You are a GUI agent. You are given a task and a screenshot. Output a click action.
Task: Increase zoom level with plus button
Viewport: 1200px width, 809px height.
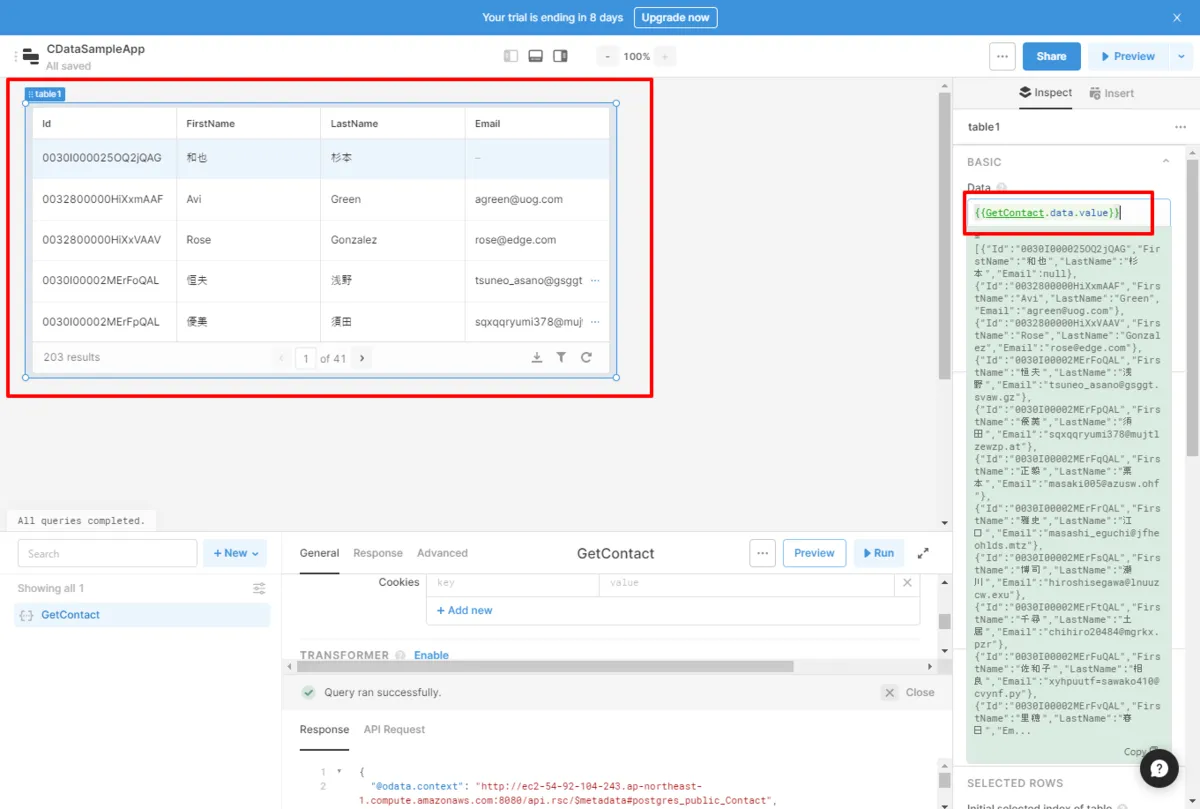pyautogui.click(x=666, y=56)
